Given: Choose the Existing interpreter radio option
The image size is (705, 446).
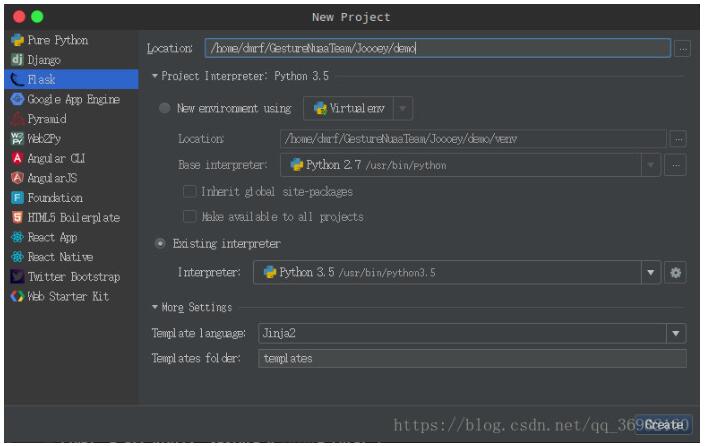Looking at the screenshot, I should pos(160,244).
